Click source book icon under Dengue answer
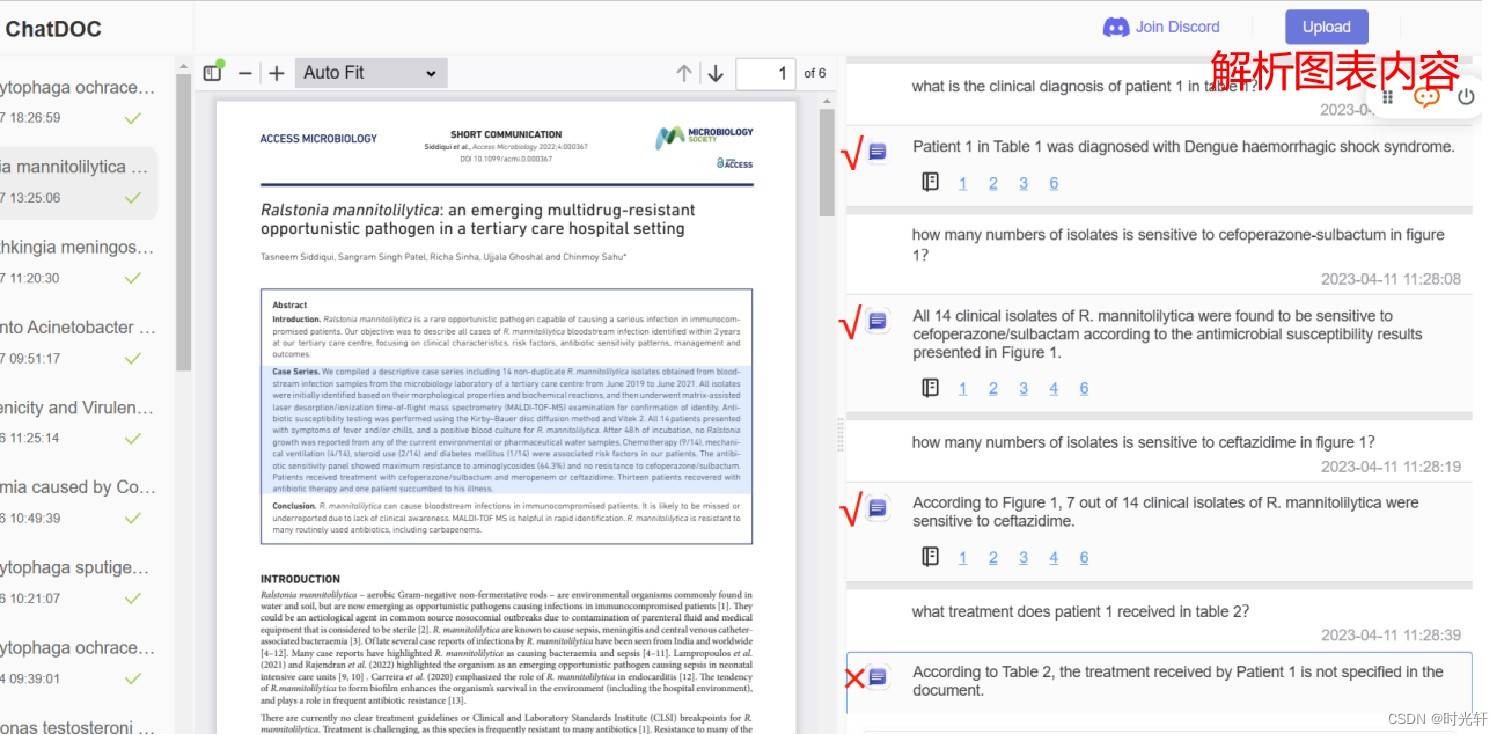 931,182
